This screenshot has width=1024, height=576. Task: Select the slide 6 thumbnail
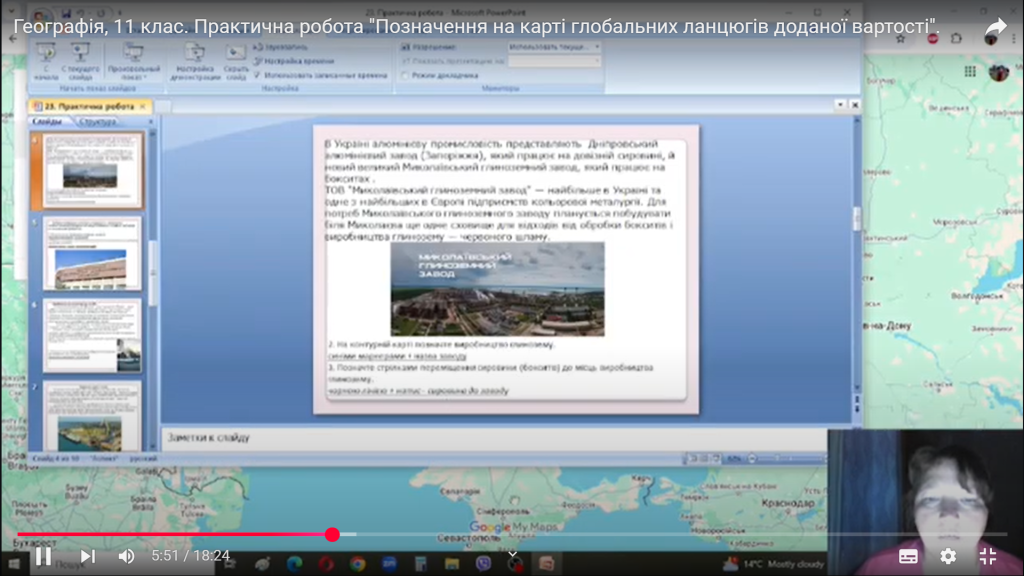coord(92,336)
